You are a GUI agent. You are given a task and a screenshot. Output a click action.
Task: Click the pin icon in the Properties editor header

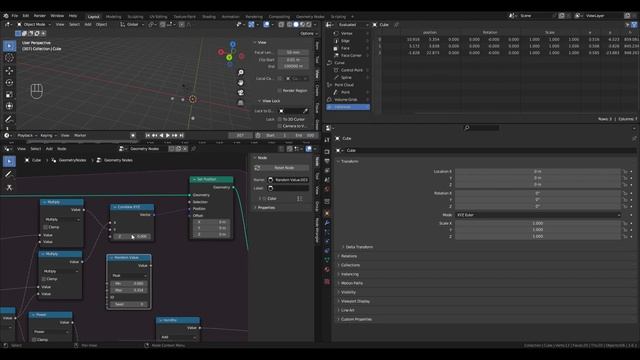634,138
